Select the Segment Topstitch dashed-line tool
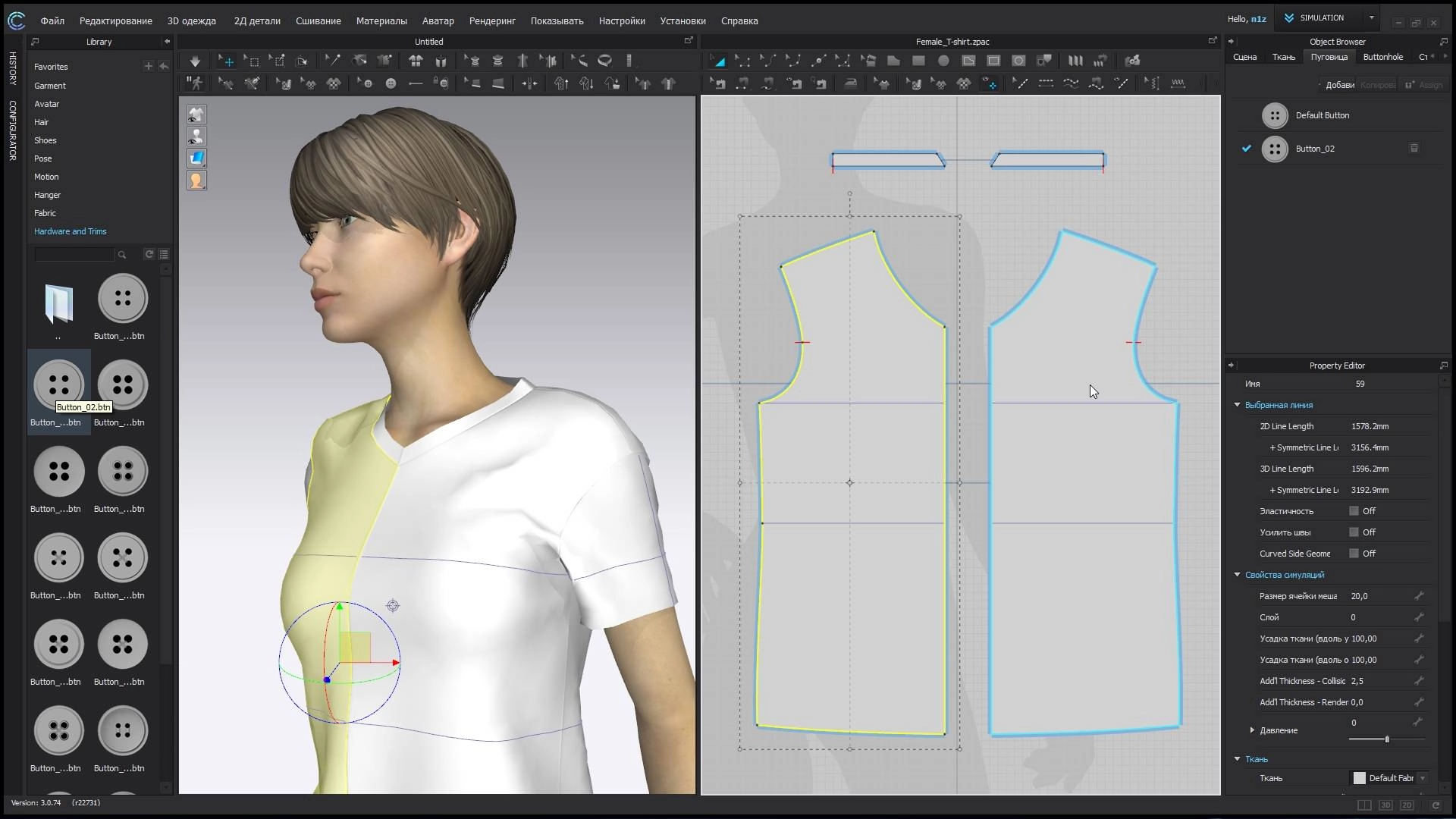The width and height of the screenshot is (1456, 819). point(1046,83)
